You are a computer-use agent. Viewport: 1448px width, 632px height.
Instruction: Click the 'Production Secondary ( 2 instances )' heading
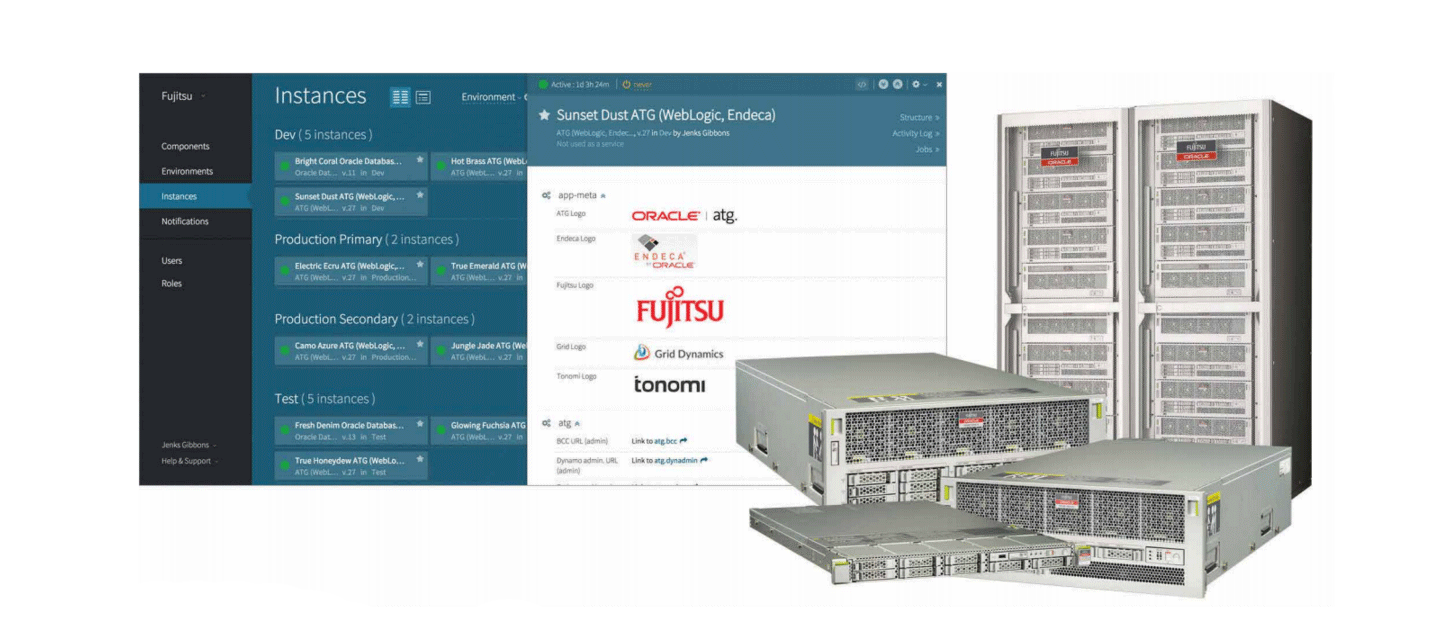click(x=374, y=319)
